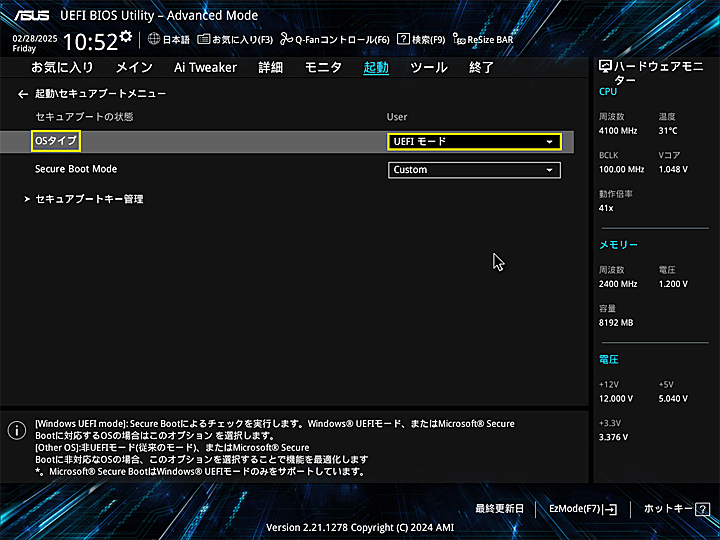Image resolution: width=720 pixels, height=540 pixels.
Task: Select the 起動 tab
Action: click(x=376, y=68)
